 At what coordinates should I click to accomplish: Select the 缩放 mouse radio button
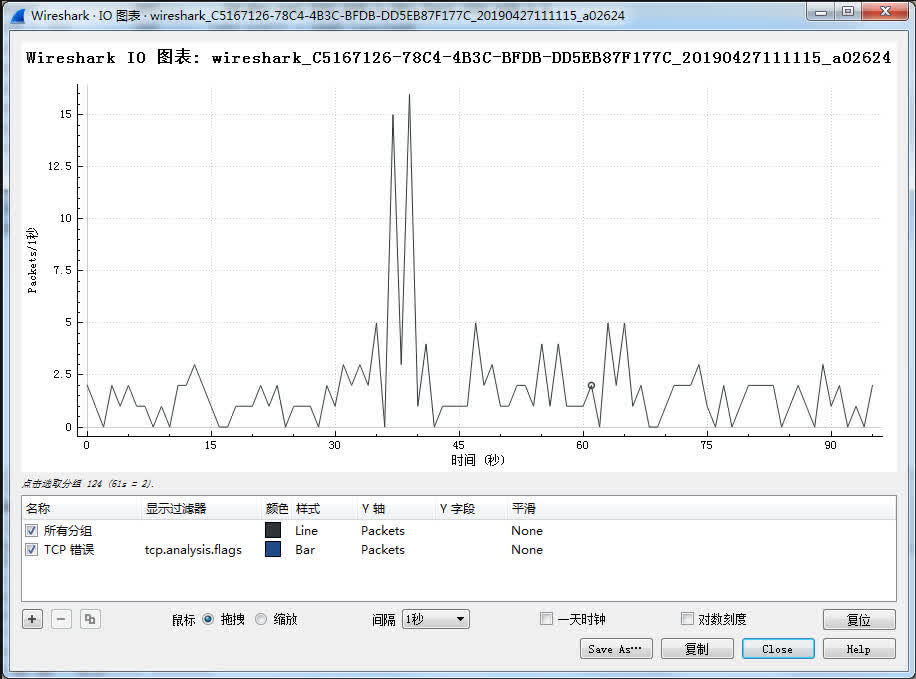(x=261, y=619)
